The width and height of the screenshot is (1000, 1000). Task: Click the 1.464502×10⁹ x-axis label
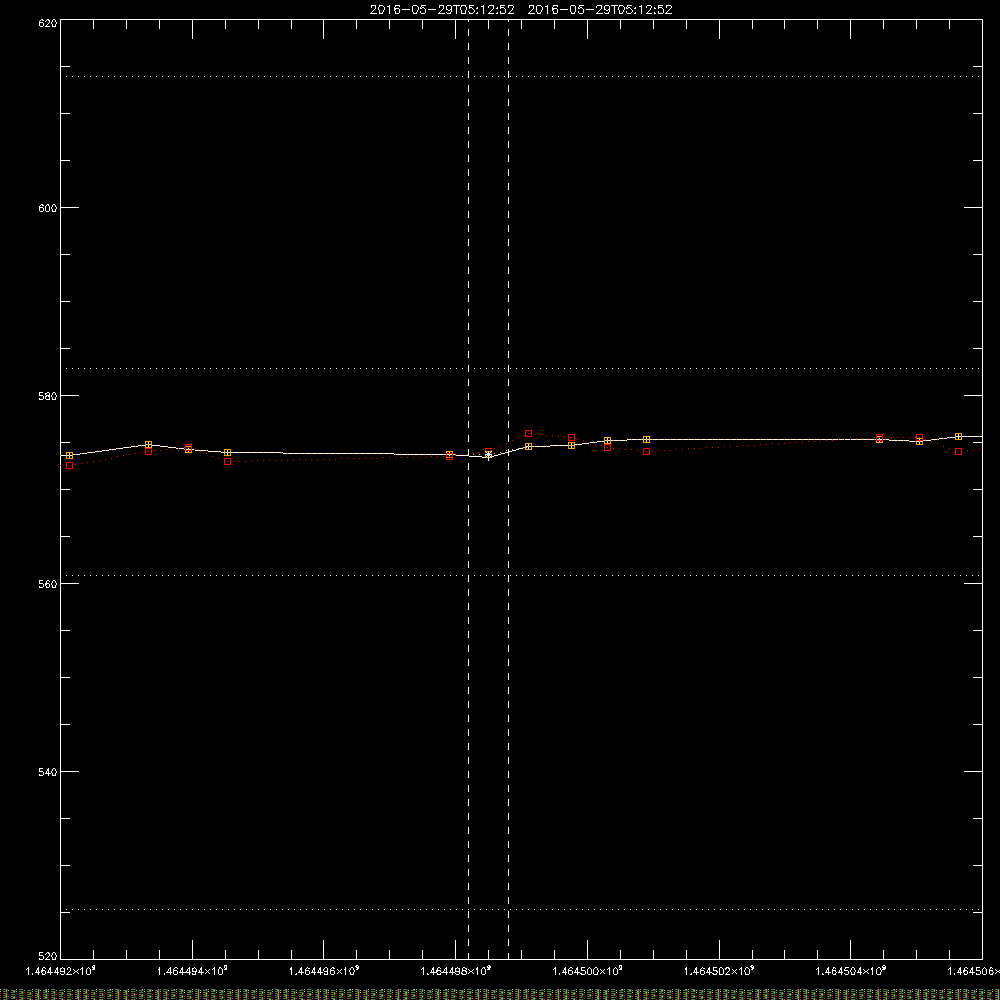[x=719, y=971]
